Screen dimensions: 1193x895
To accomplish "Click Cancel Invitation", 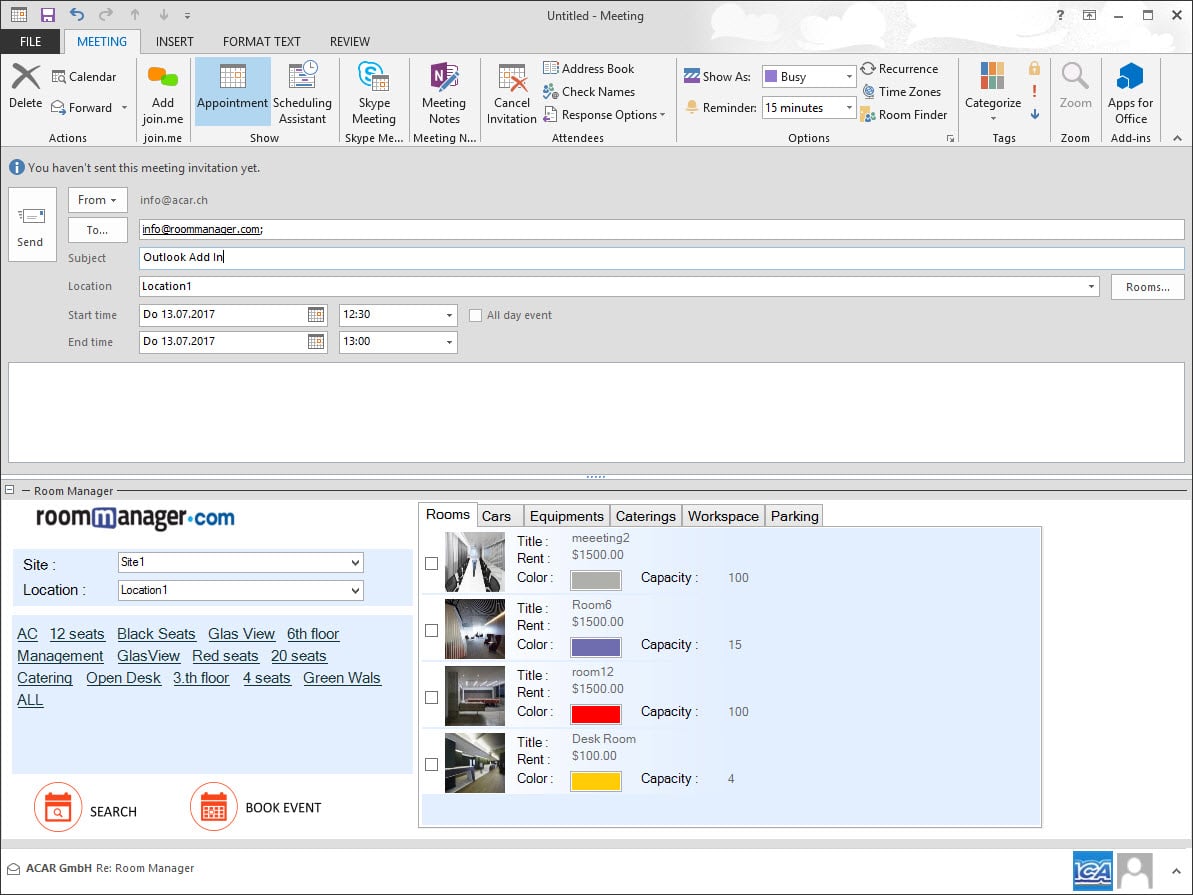I will pyautogui.click(x=511, y=90).
